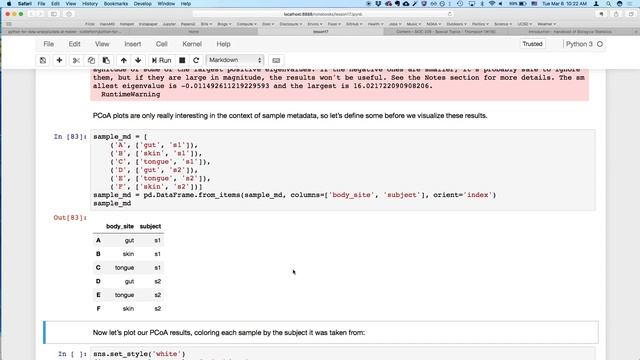Reload the page in address bar
This screenshot has width=640, height=360.
coord(449,14)
